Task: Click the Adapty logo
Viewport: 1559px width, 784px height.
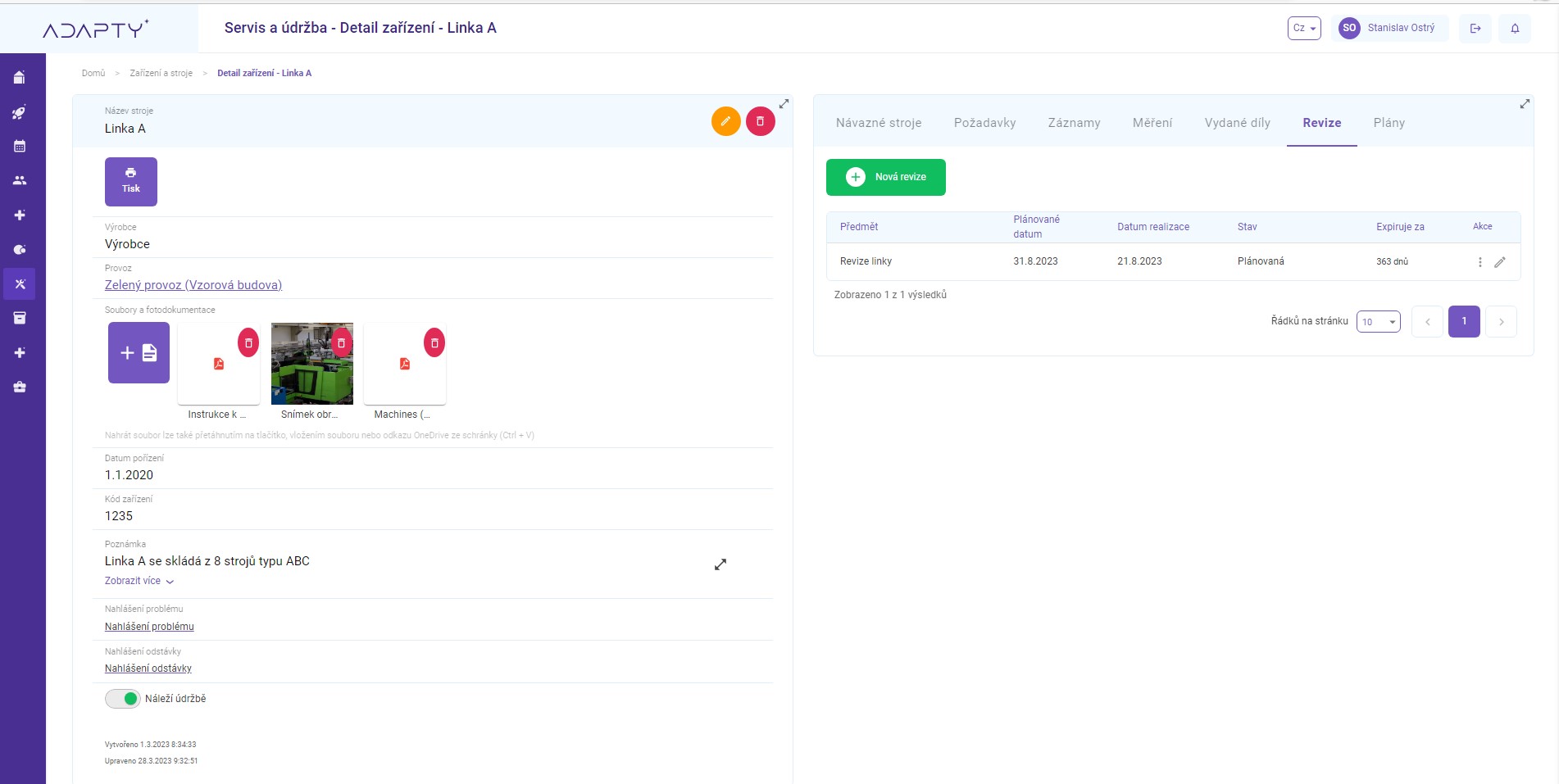Action: pyautogui.click(x=96, y=29)
